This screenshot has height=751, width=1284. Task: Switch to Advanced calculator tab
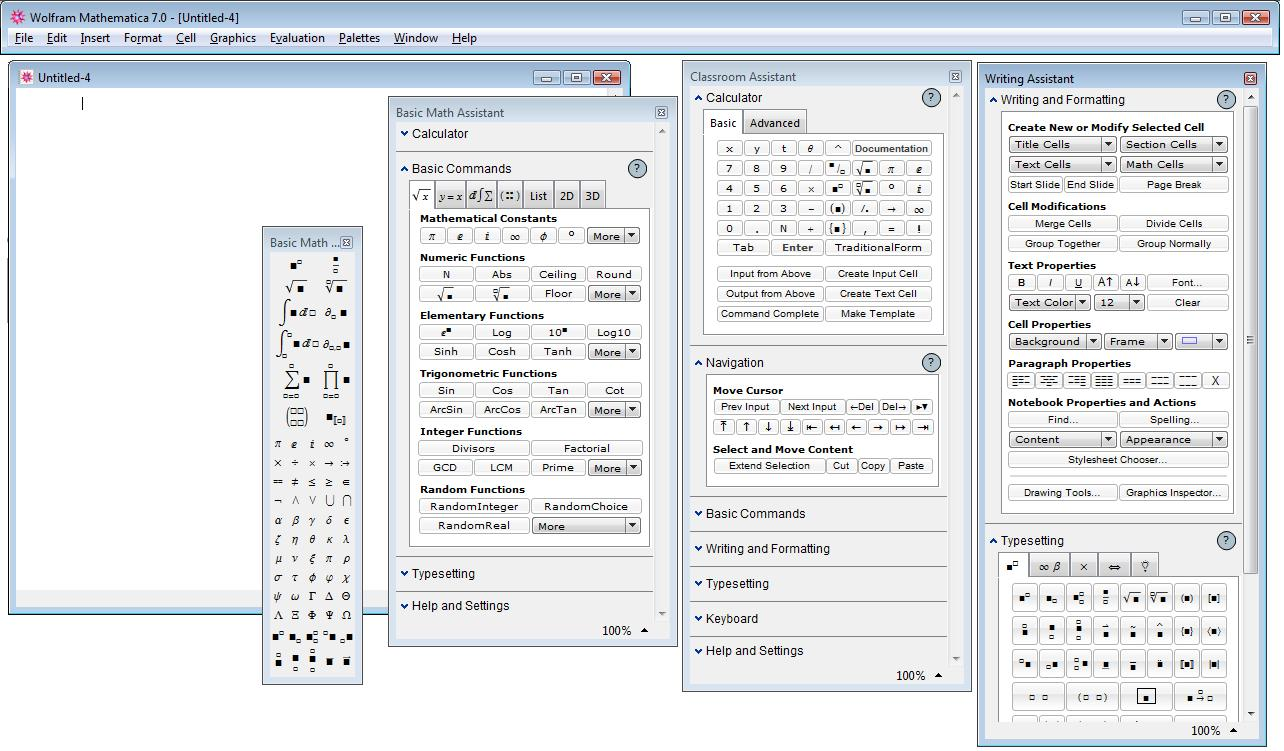point(775,123)
